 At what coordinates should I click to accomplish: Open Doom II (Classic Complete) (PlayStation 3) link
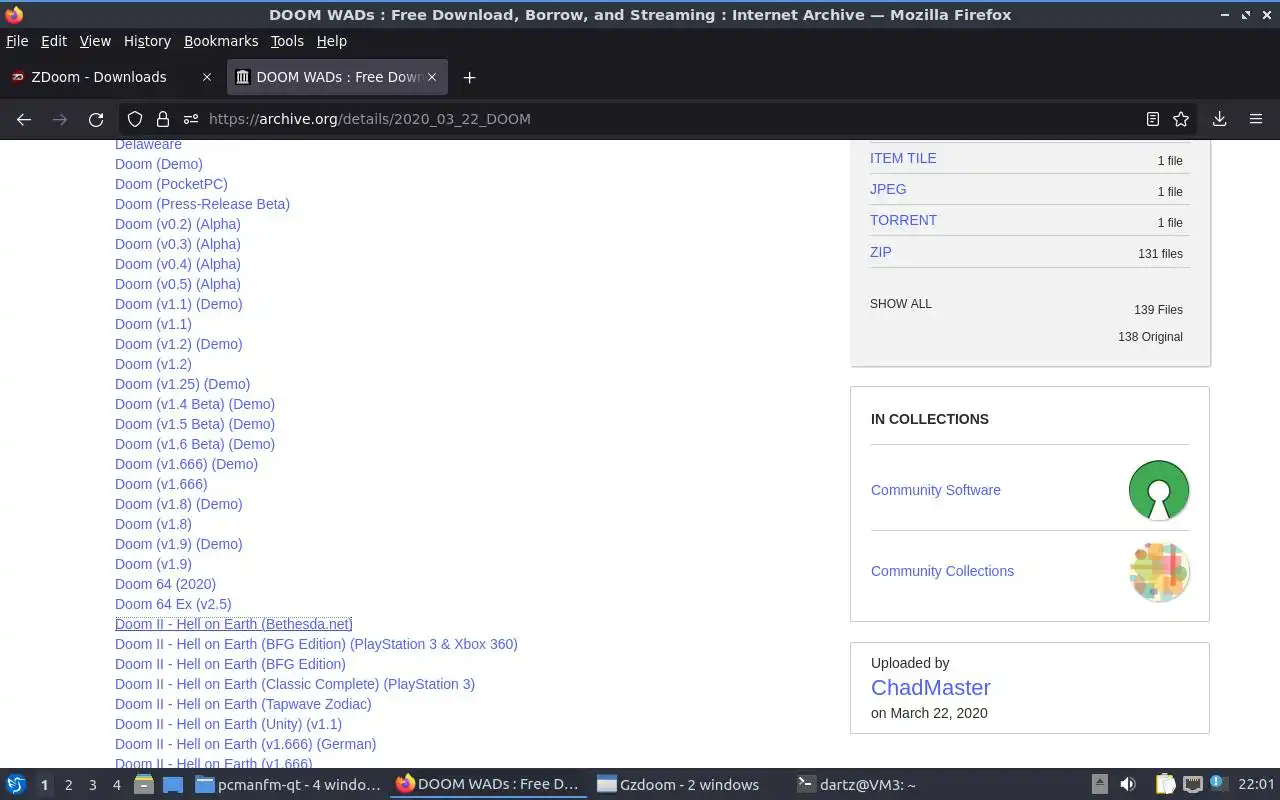[295, 684]
